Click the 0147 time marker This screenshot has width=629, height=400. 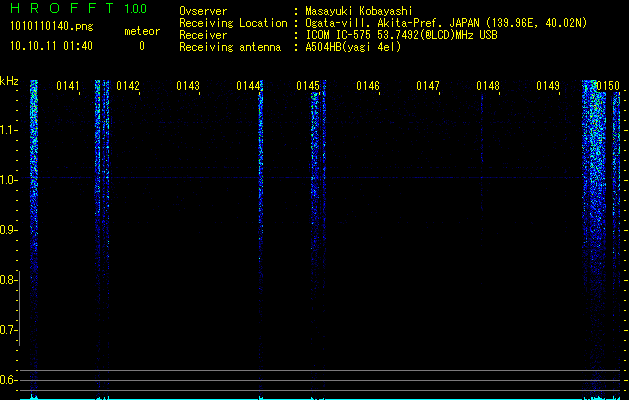tap(428, 86)
